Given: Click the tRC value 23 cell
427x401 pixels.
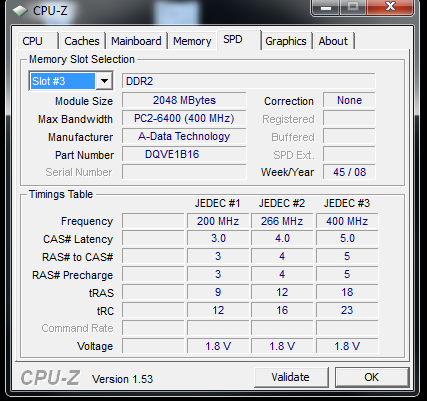Looking at the screenshot, I should pos(347,310).
